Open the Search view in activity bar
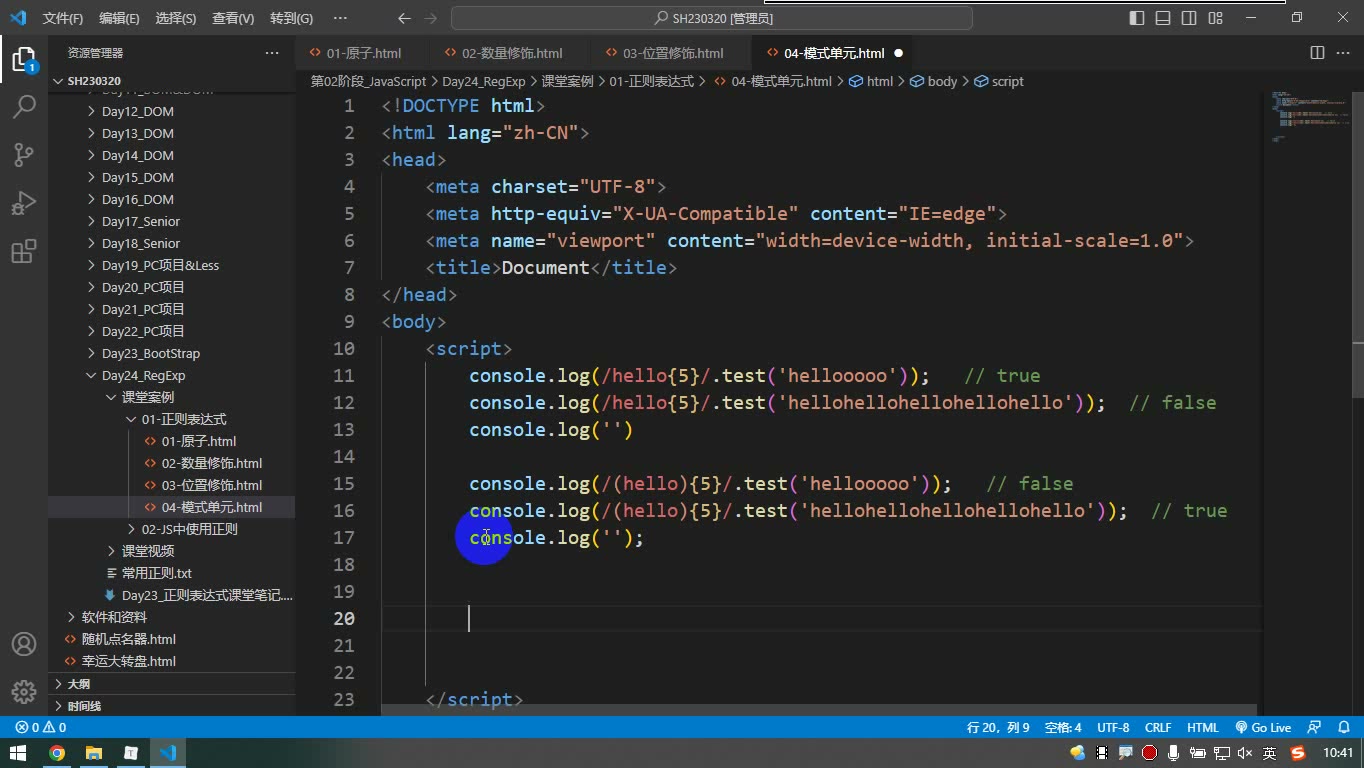This screenshot has width=1364, height=768. (x=24, y=106)
